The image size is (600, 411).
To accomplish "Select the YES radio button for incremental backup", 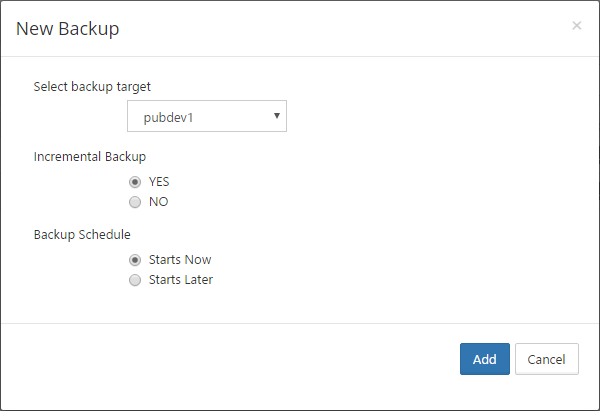I will click(x=135, y=182).
